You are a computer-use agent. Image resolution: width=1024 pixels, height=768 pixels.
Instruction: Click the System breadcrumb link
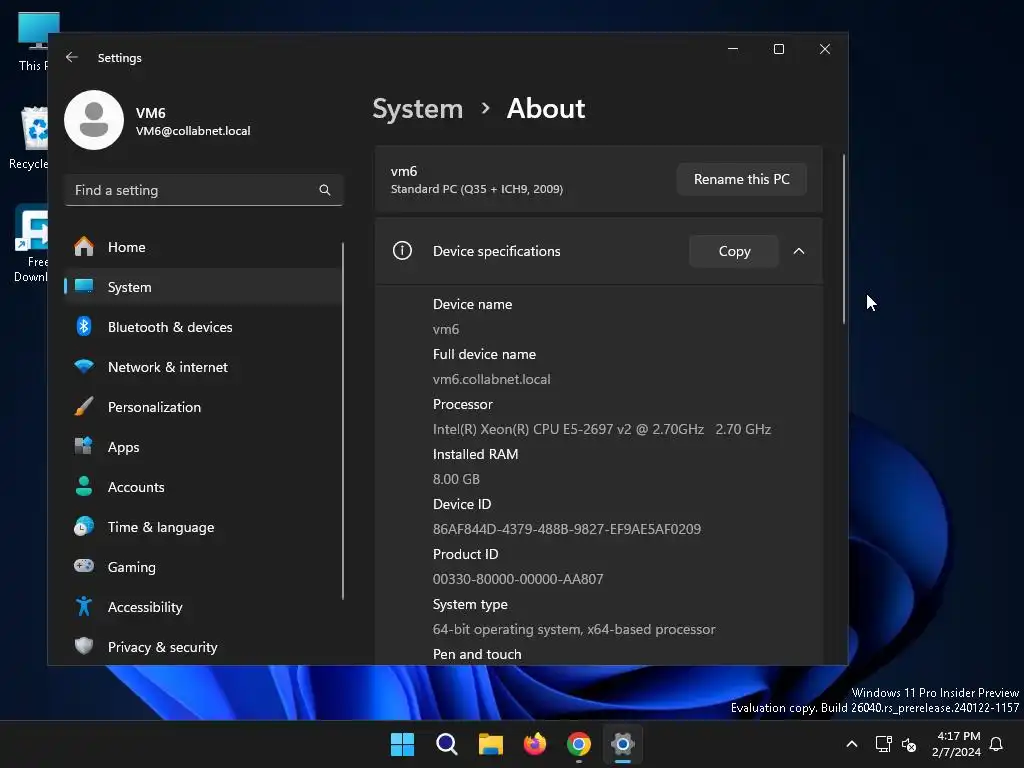417,109
